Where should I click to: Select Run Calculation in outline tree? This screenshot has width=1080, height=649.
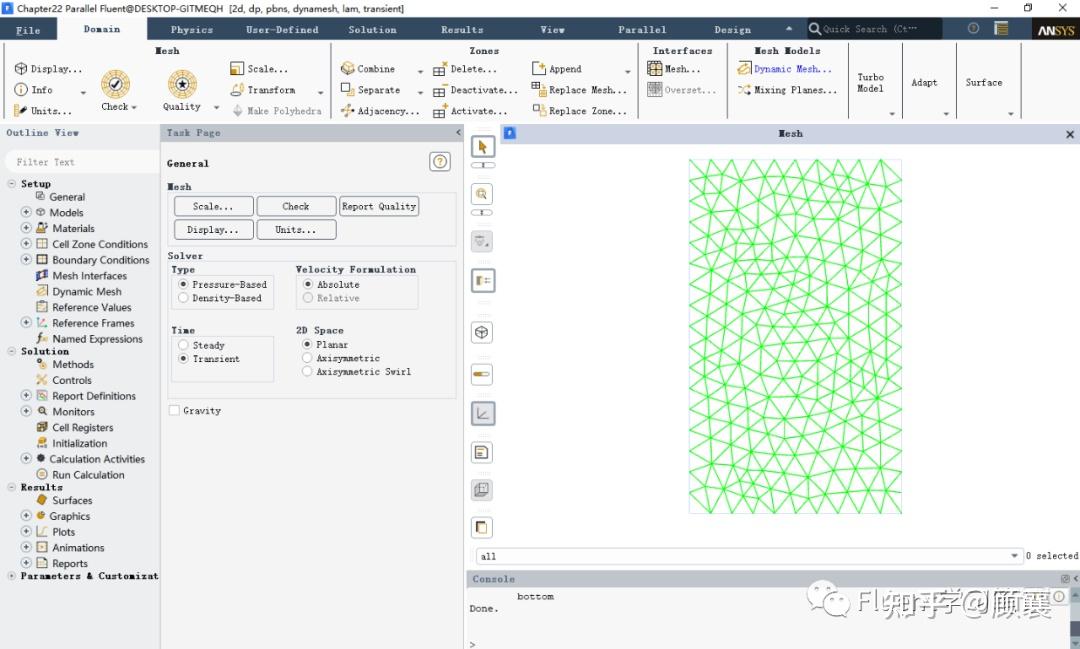(88, 475)
